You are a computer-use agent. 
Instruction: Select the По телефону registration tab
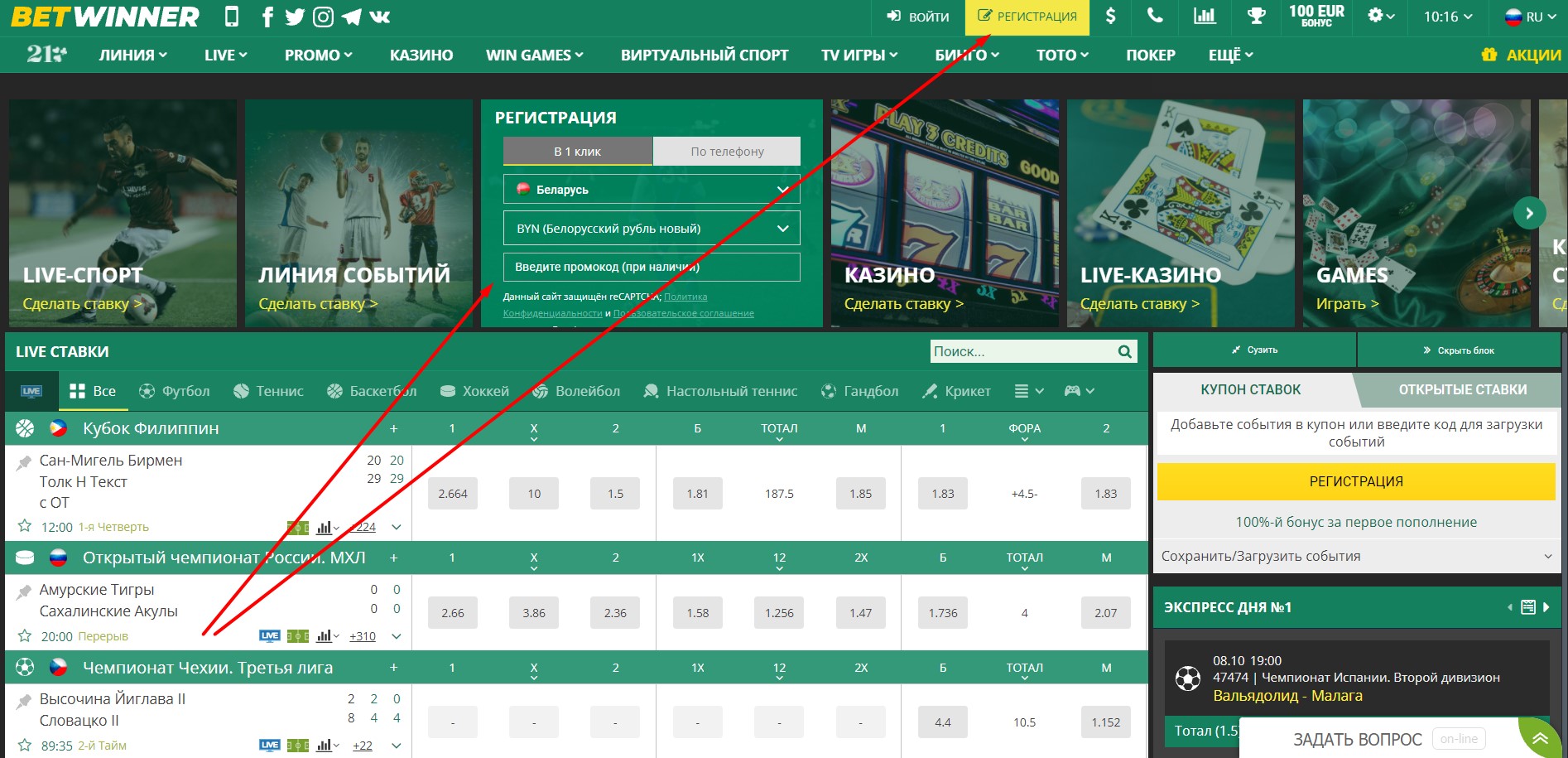tap(727, 151)
